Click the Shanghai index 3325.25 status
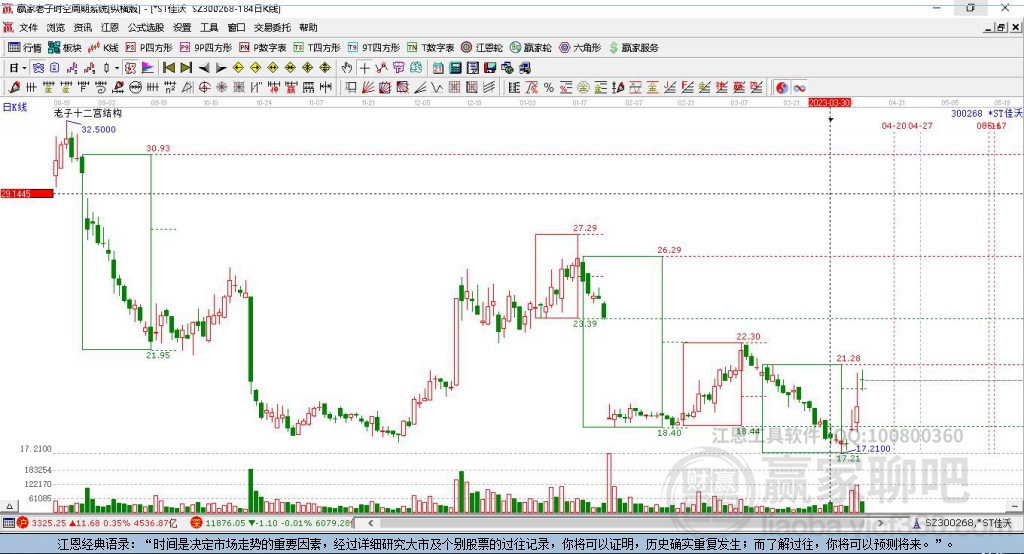The image size is (1024, 554). click(x=97, y=523)
